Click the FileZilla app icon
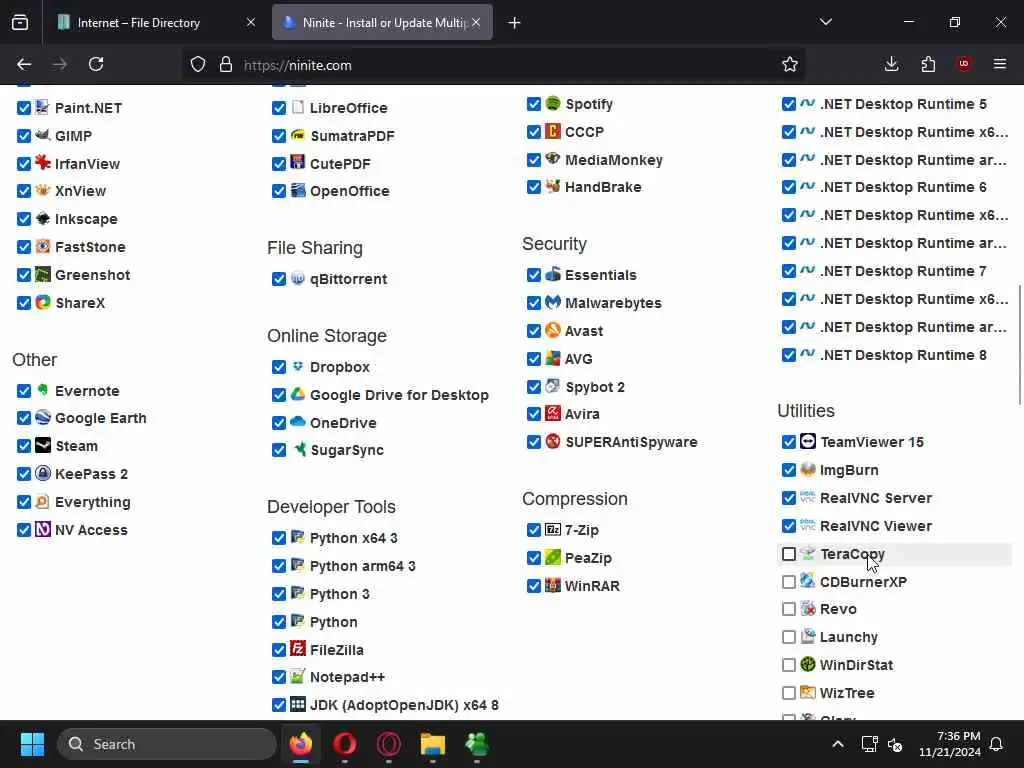The image size is (1024, 768). coord(298,649)
